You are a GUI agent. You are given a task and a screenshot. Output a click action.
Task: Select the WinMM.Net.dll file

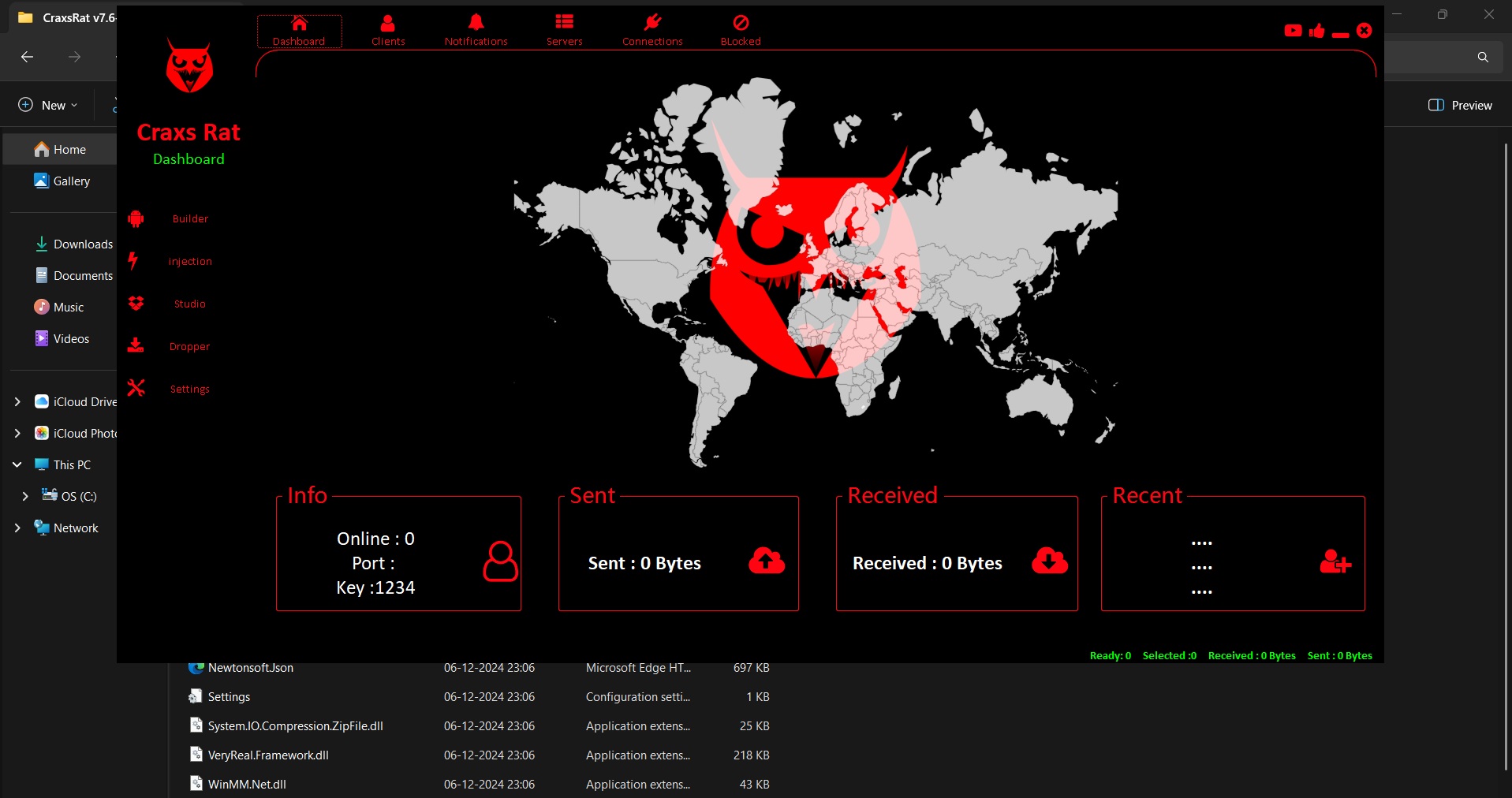(478, 784)
